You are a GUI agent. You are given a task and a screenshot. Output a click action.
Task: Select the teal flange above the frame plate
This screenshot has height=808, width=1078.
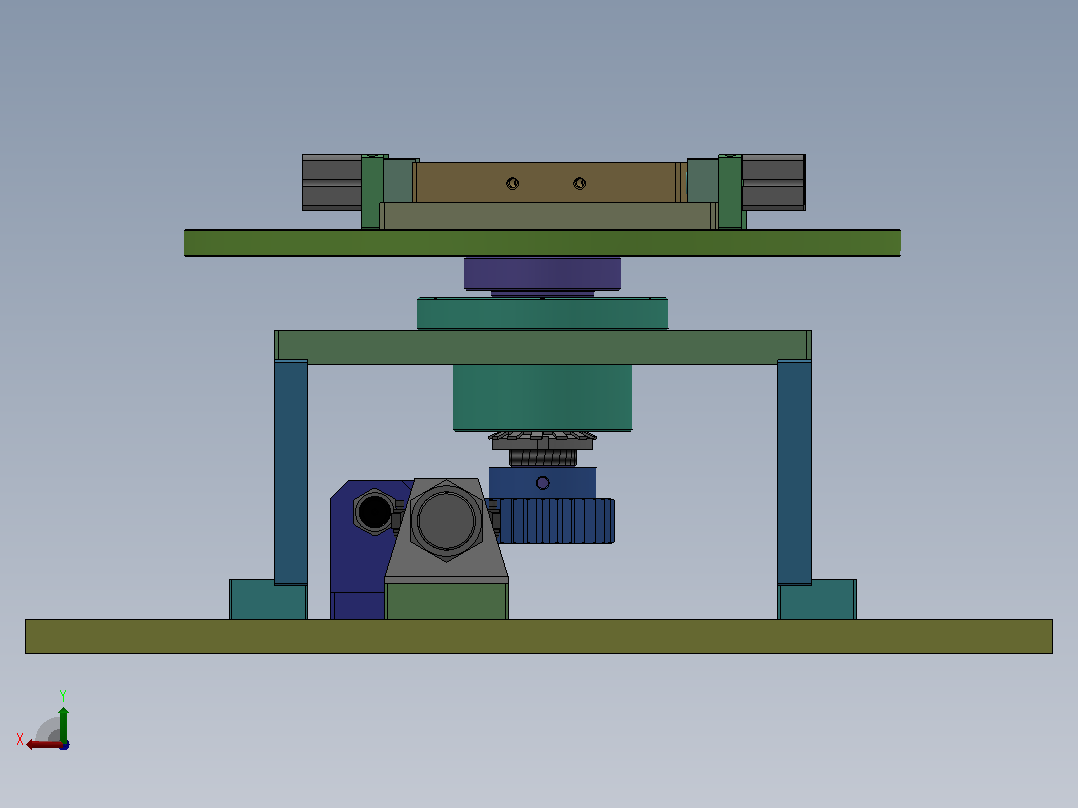tap(542, 314)
